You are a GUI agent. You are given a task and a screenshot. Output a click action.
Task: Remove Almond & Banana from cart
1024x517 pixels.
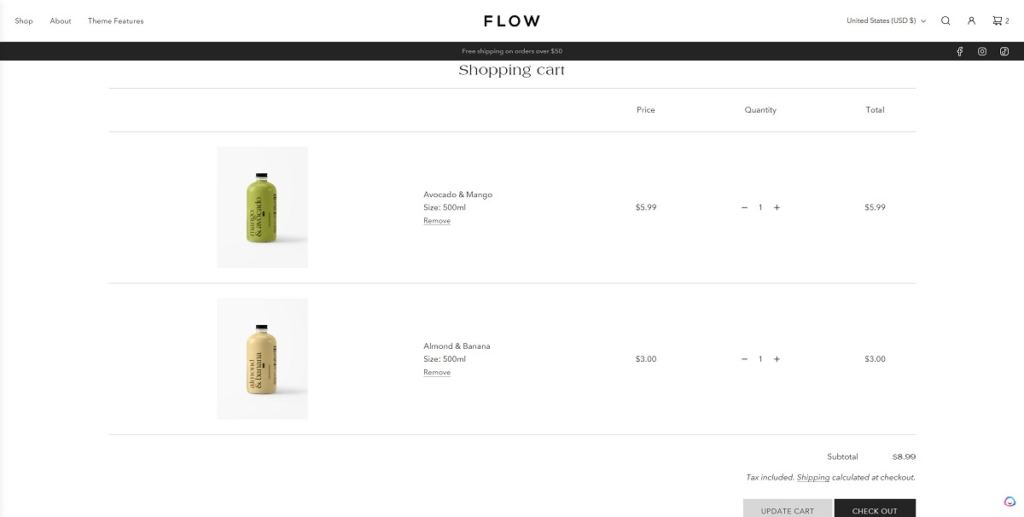point(437,372)
